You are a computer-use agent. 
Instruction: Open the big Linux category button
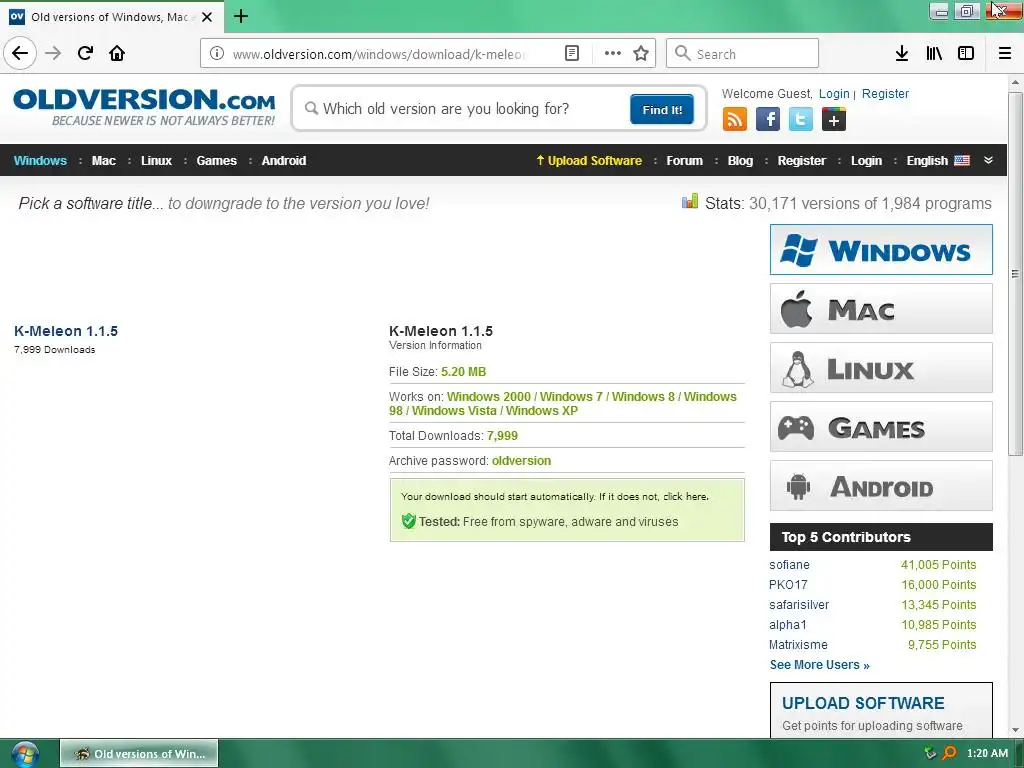tap(881, 368)
